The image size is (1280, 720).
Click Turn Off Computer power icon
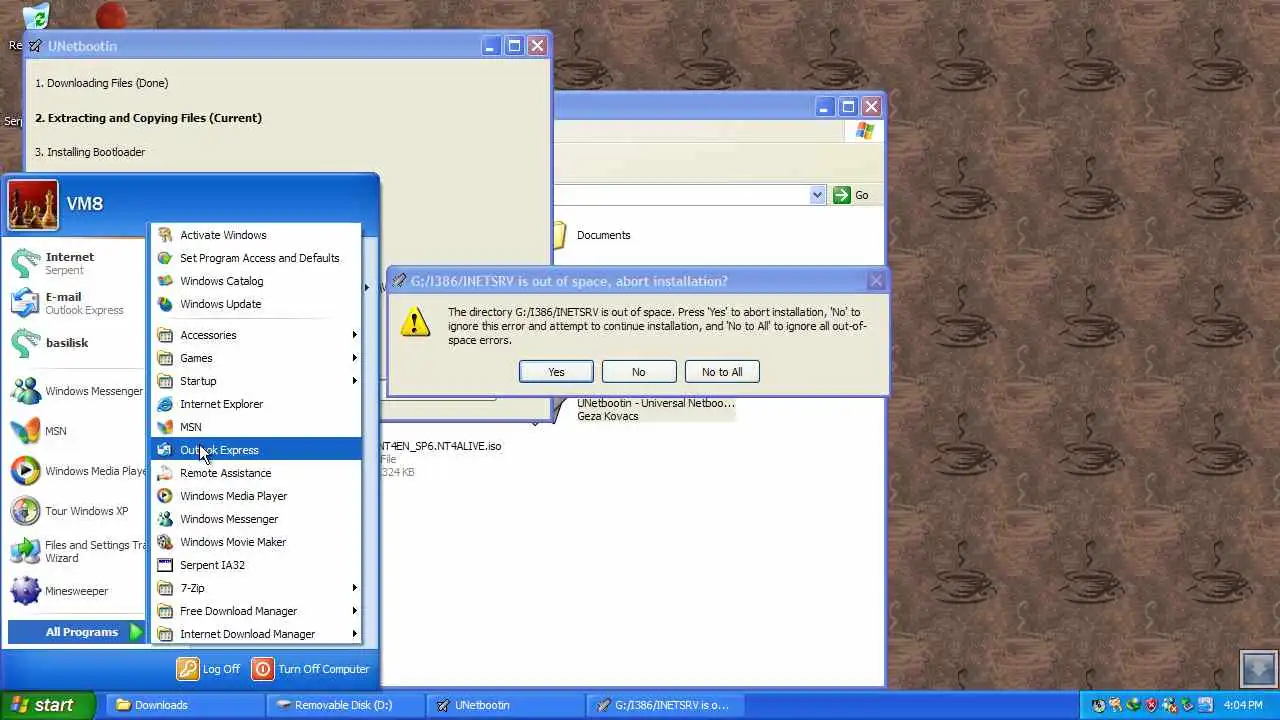tap(262, 669)
